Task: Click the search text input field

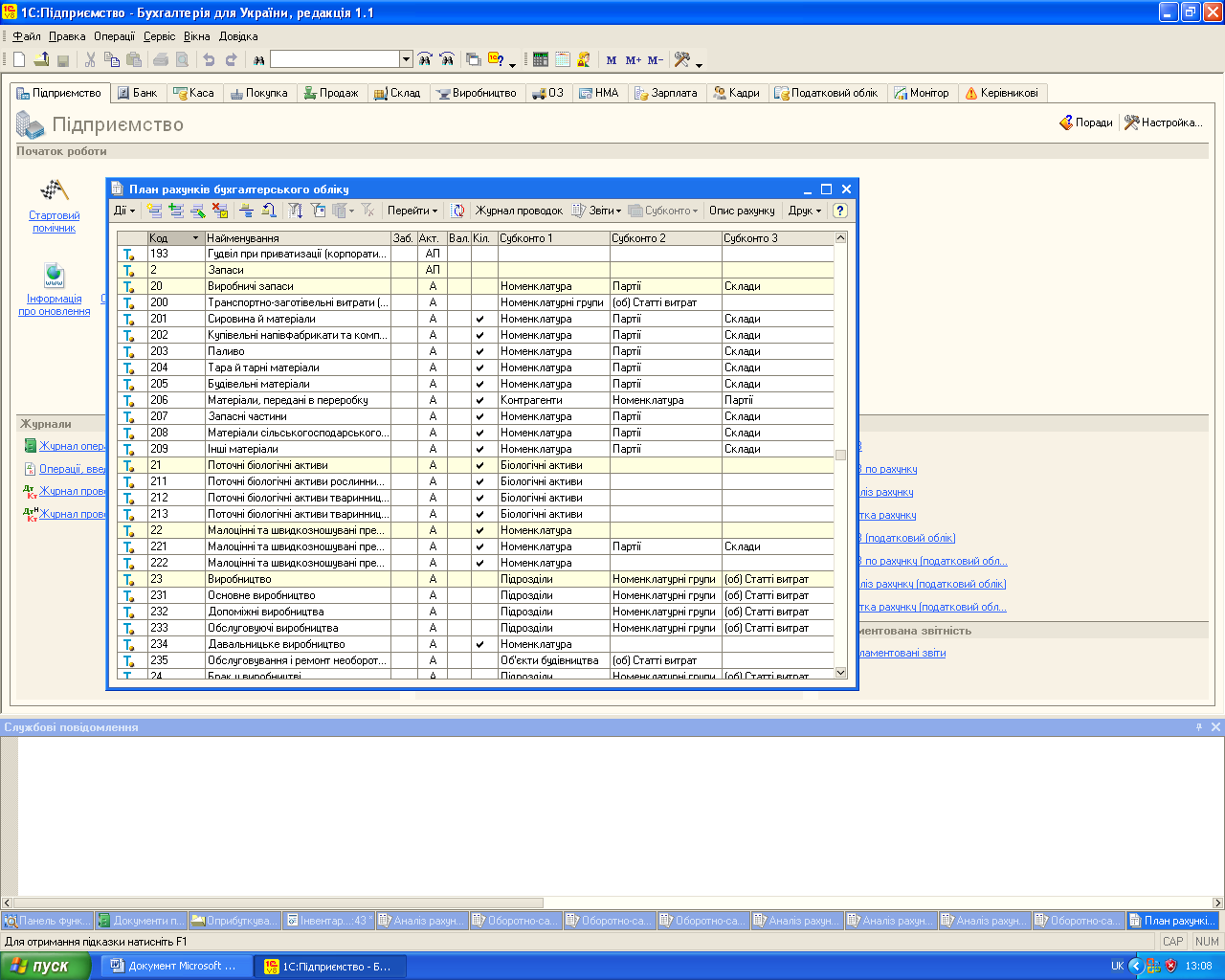Action: click(x=335, y=59)
